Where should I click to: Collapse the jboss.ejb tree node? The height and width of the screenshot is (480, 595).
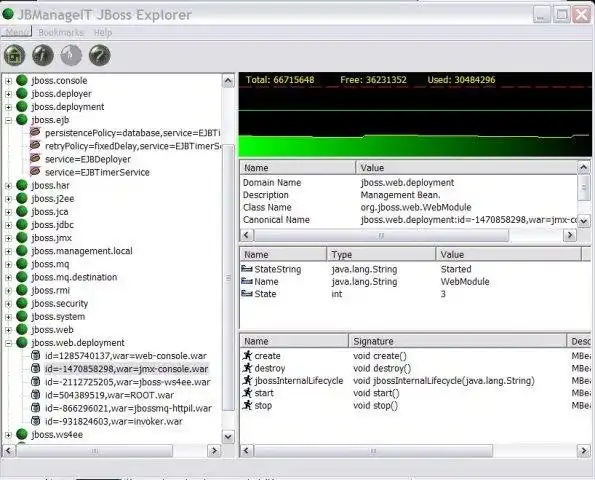pyautogui.click(x=8, y=120)
